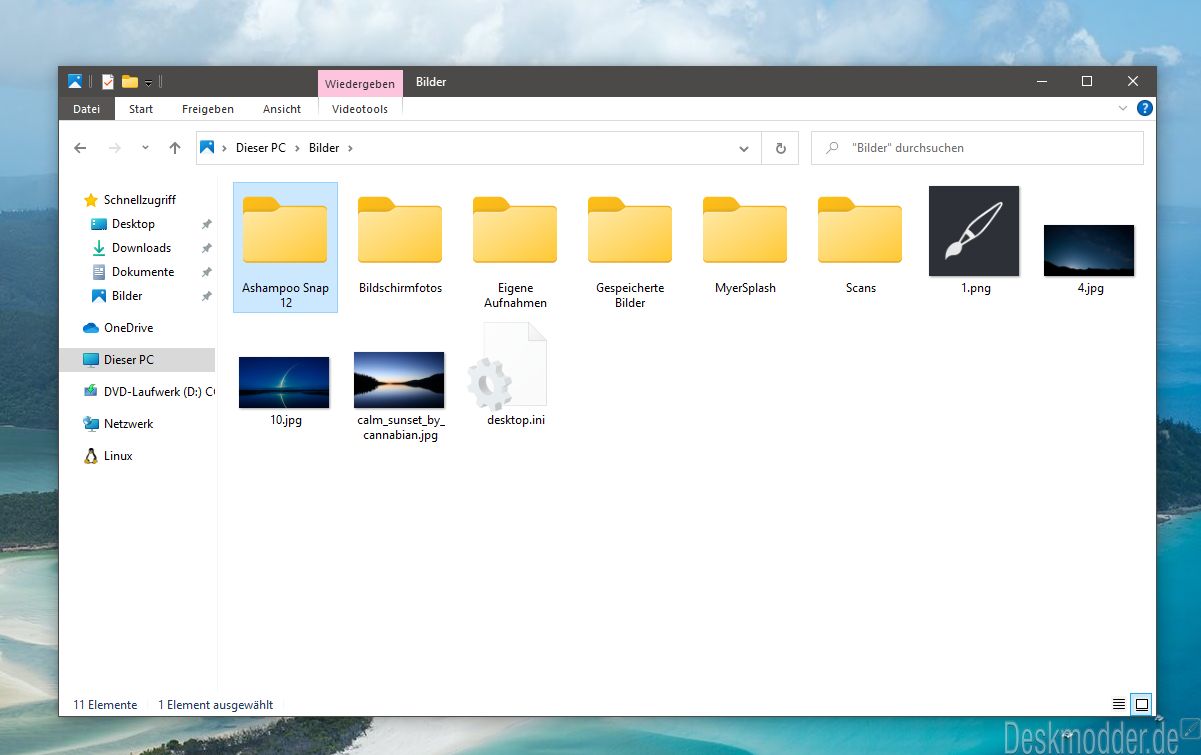Select Schnellzugriff in the navigation pane
This screenshot has width=1201, height=755.
tap(139, 200)
